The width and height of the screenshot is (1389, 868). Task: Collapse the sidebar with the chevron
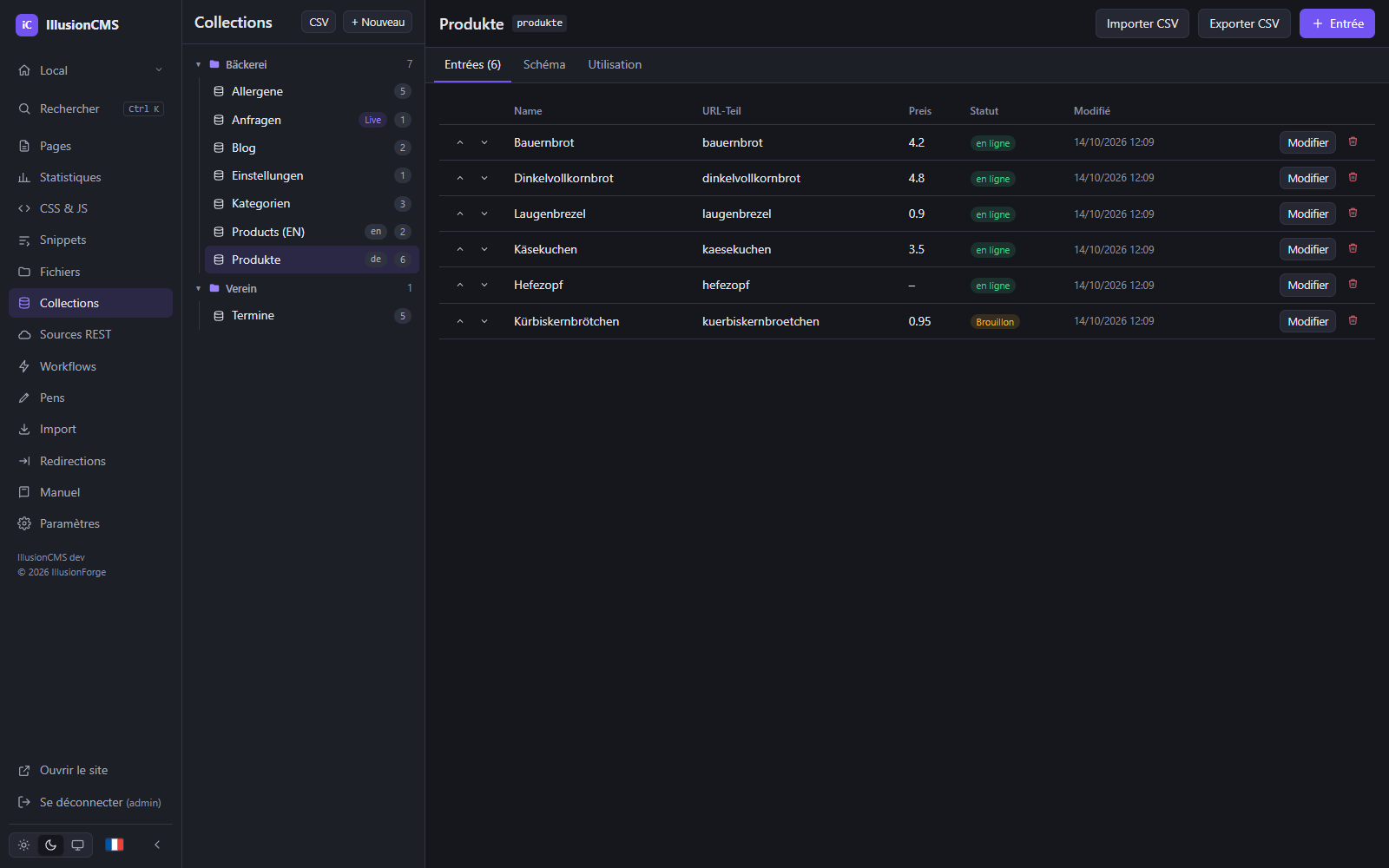tap(157, 845)
